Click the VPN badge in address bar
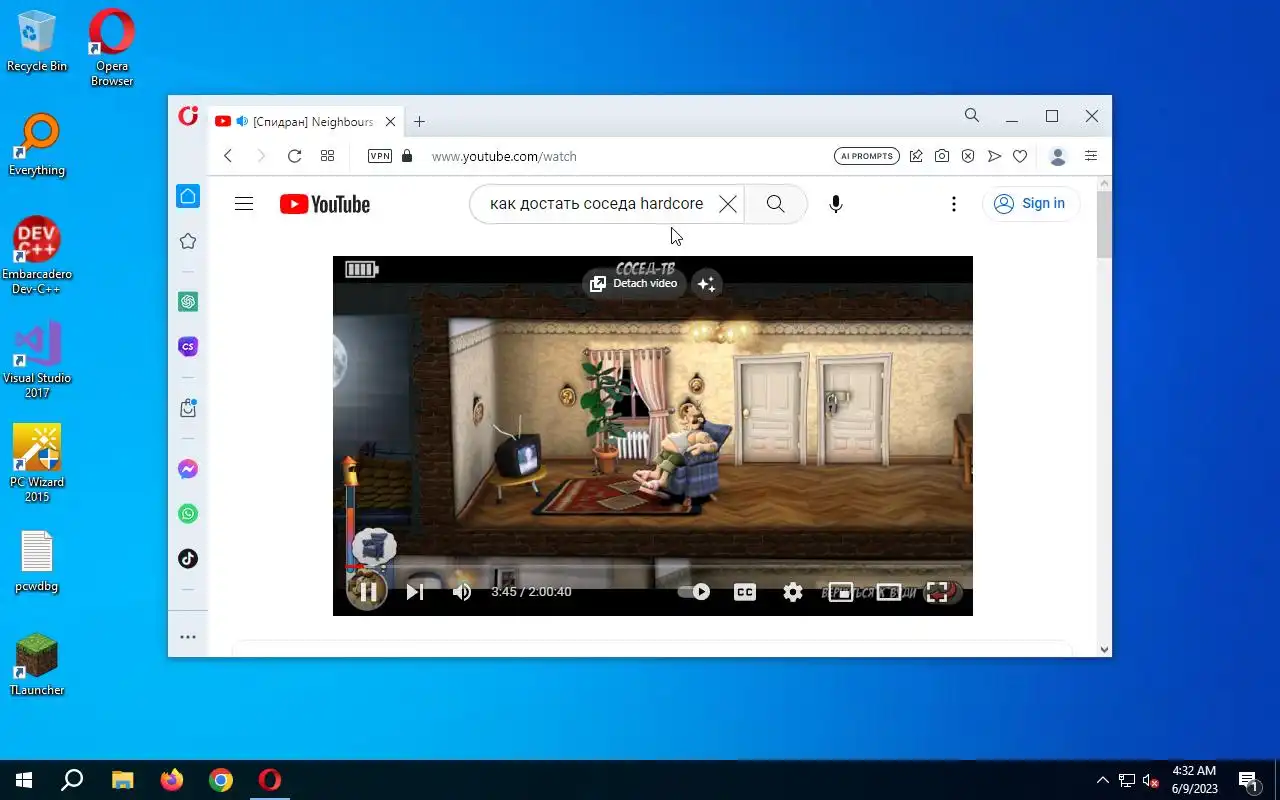The image size is (1280, 800). coord(380,156)
